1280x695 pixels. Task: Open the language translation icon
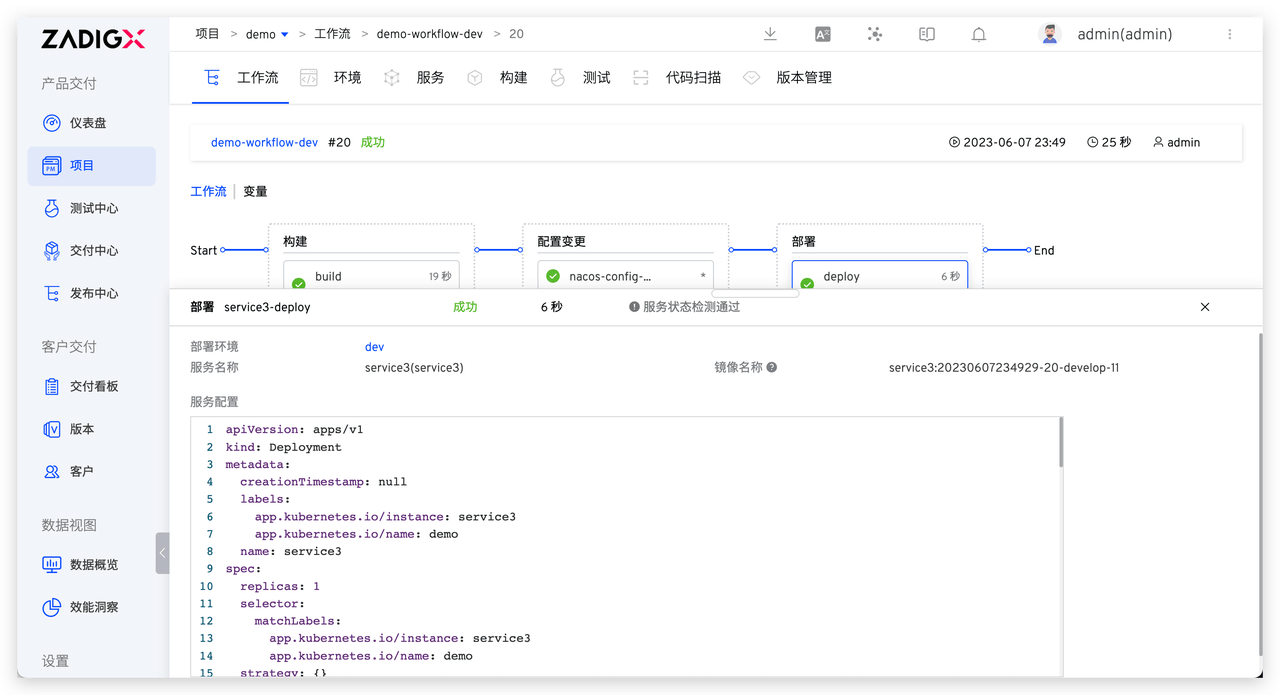pos(823,34)
